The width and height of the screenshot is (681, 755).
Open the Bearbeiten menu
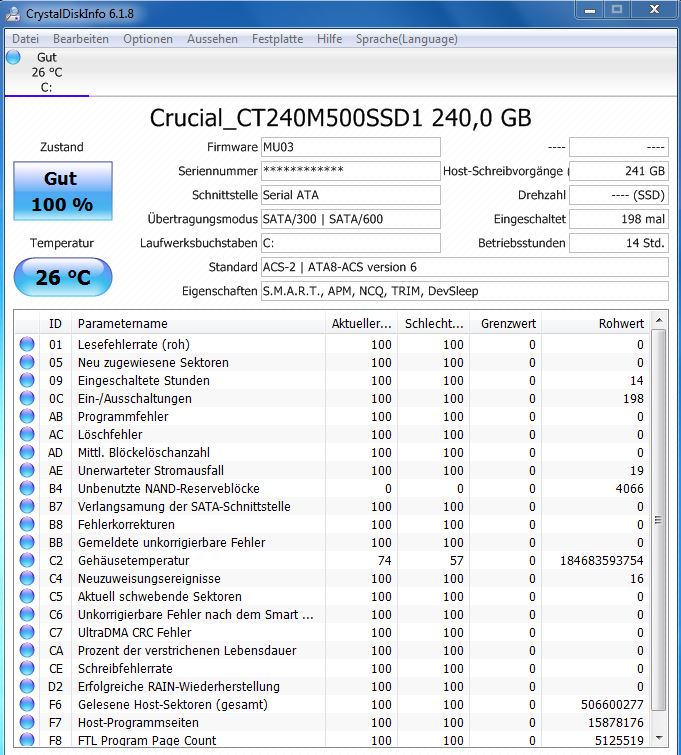(81, 39)
